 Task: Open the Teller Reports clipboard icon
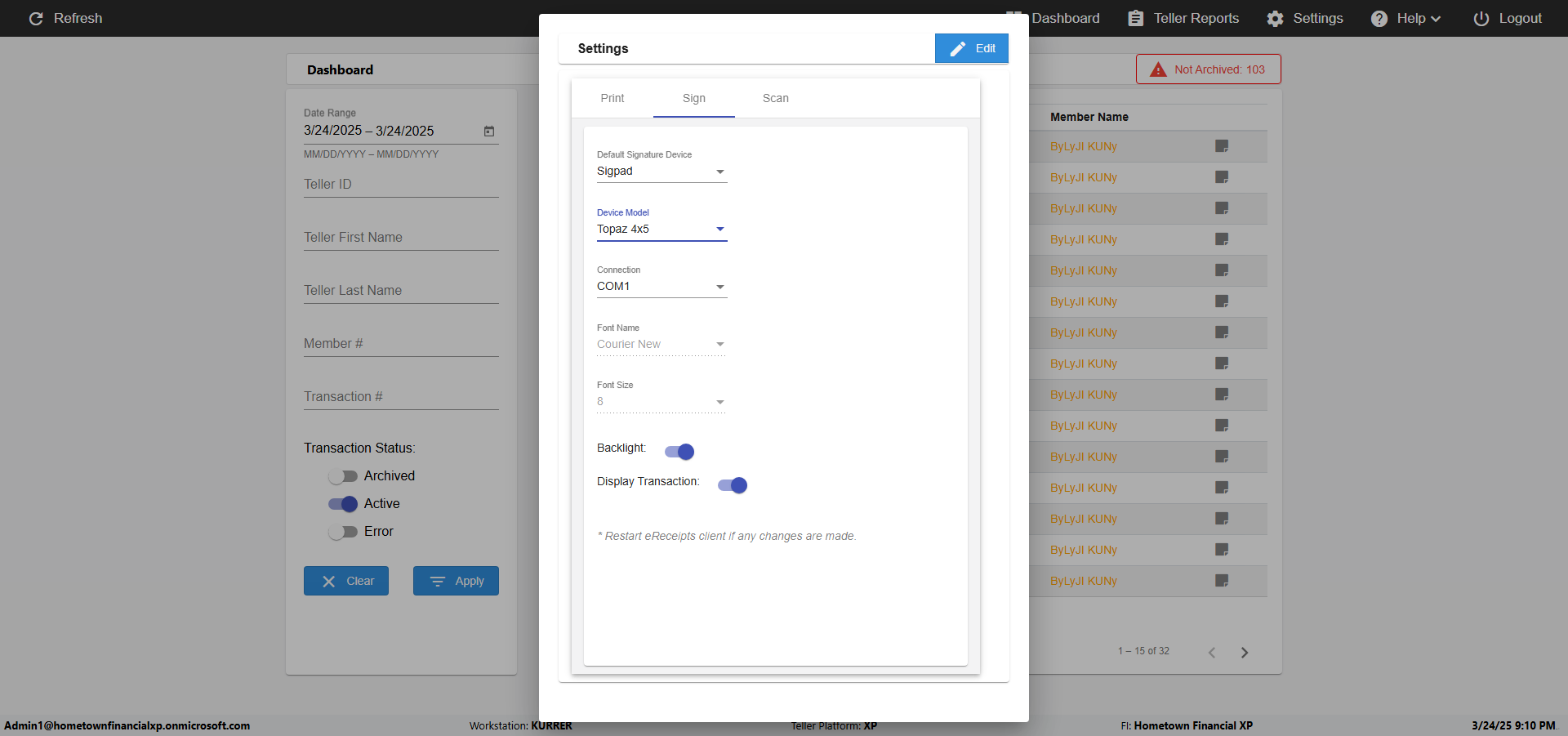[x=1135, y=19]
